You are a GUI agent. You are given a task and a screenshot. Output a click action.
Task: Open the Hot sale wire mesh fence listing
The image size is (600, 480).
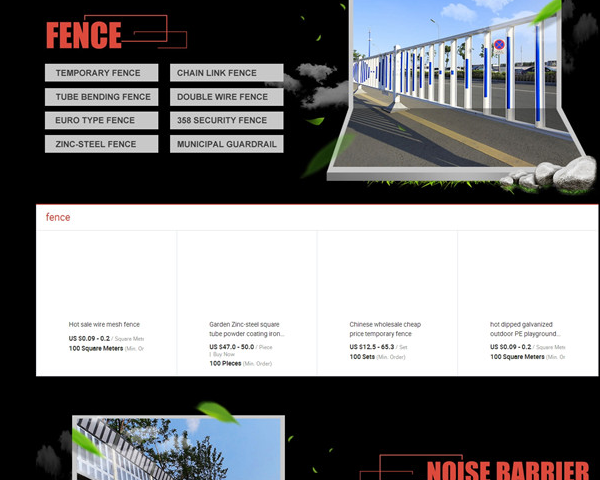pos(104,324)
